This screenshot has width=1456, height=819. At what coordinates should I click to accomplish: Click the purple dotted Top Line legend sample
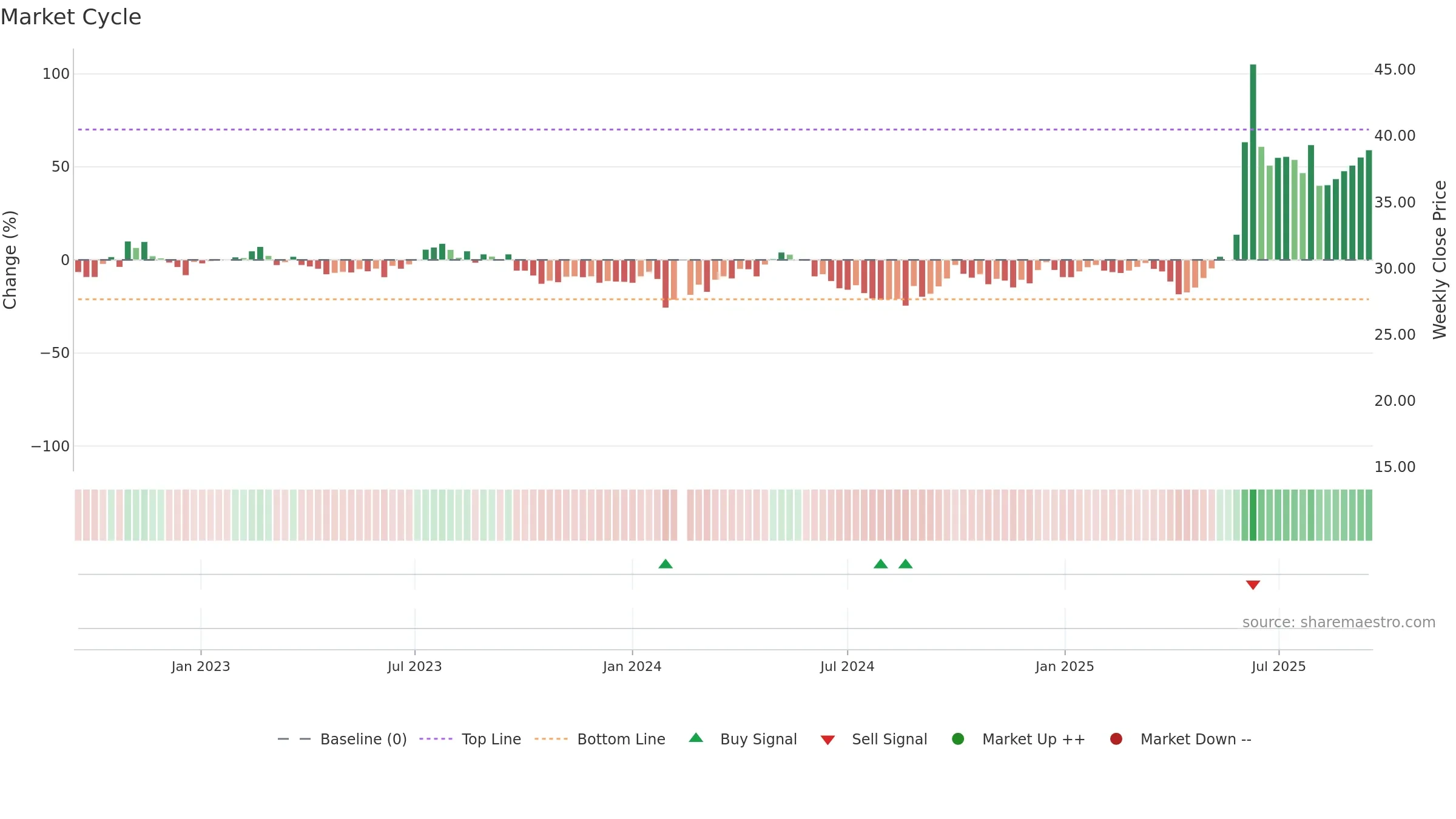436,739
